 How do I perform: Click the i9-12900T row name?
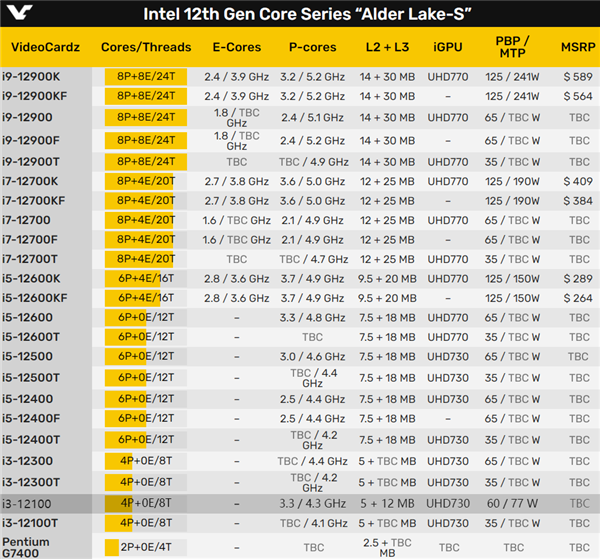[31, 162]
